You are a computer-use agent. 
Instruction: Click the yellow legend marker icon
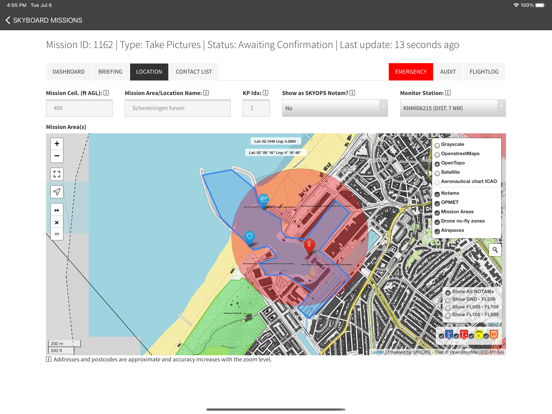(478, 334)
